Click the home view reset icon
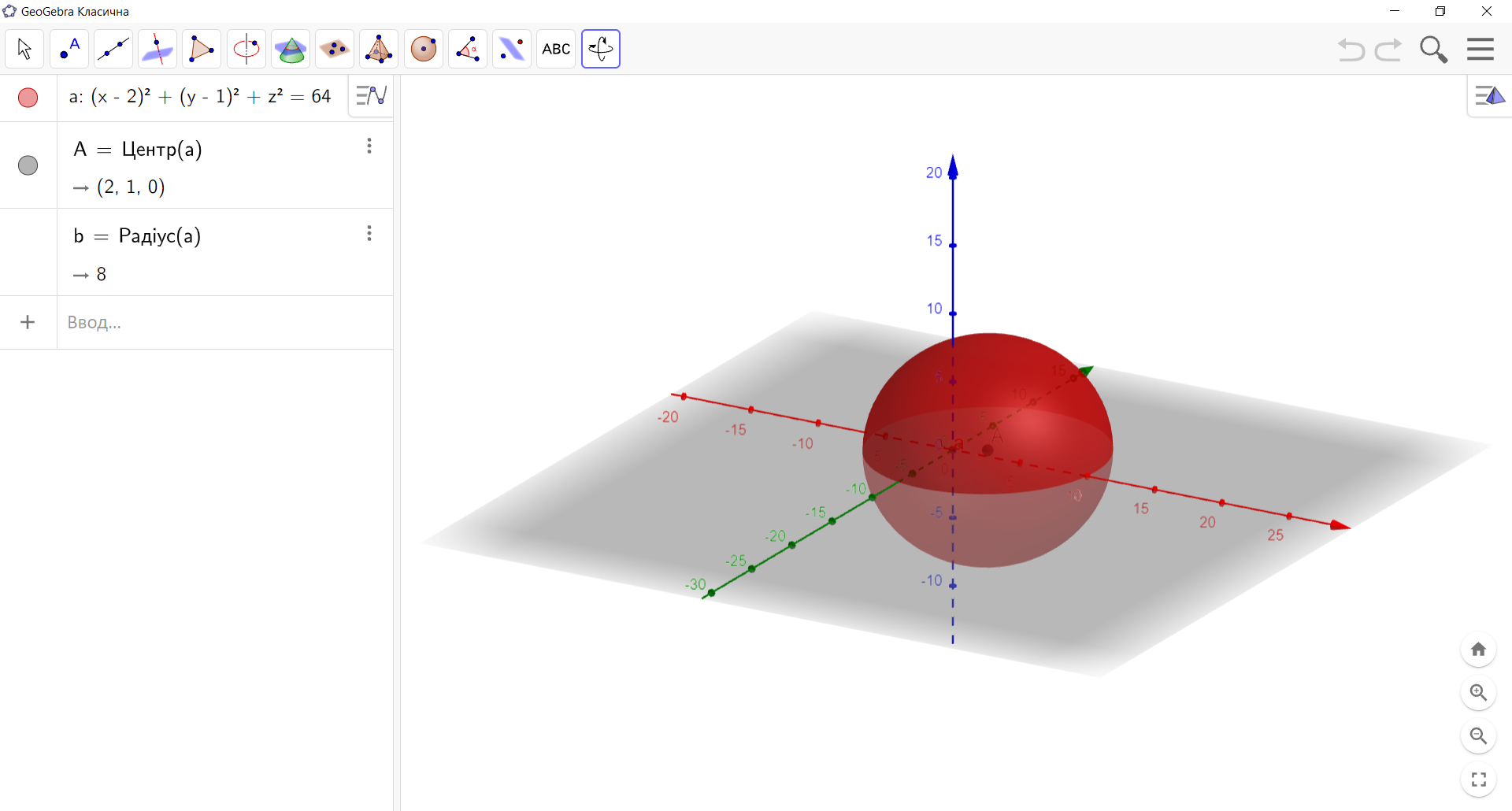This screenshot has width=1512, height=811. (x=1479, y=649)
